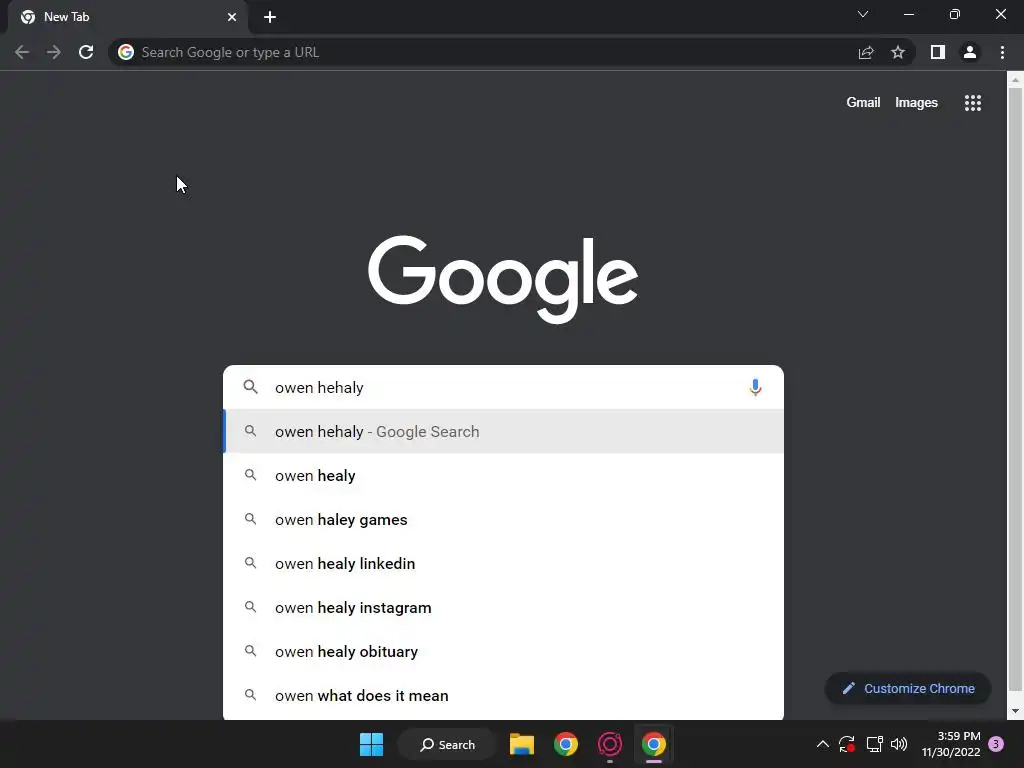Open Chrome's three-dot menu
1024x768 pixels.
pyautogui.click(x=1002, y=52)
